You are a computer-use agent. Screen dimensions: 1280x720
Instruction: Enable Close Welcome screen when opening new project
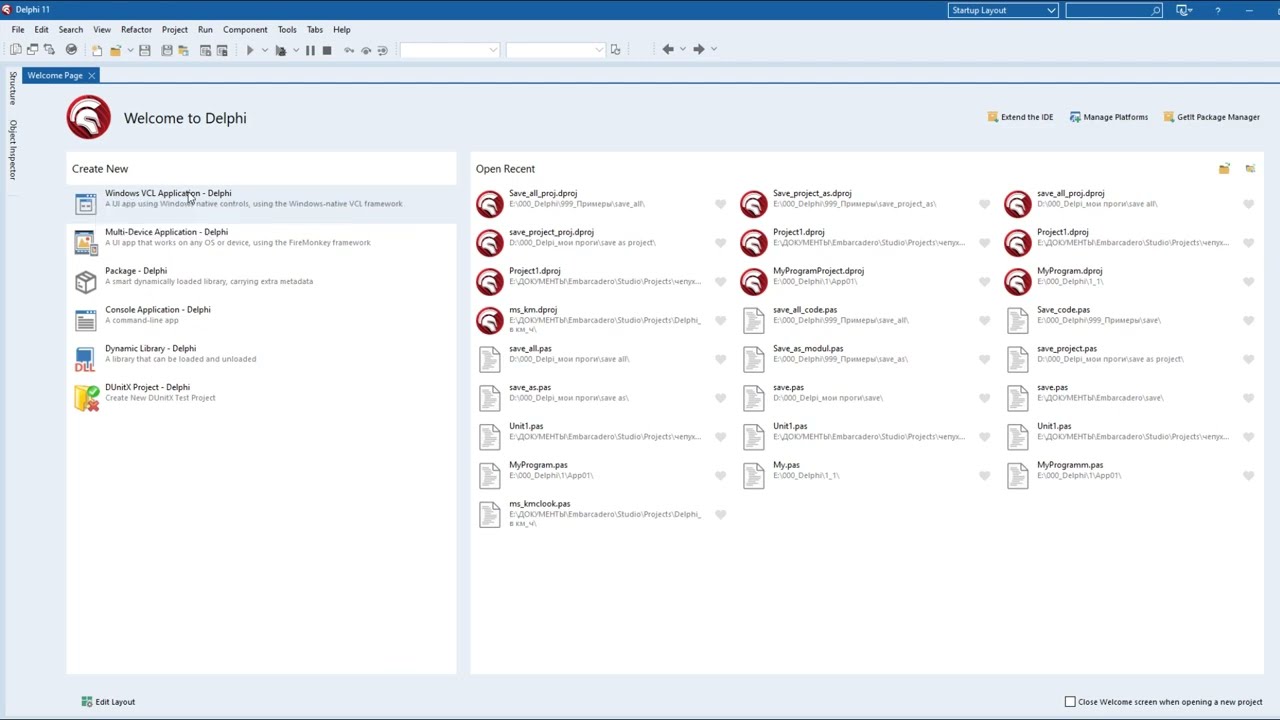coord(1070,702)
